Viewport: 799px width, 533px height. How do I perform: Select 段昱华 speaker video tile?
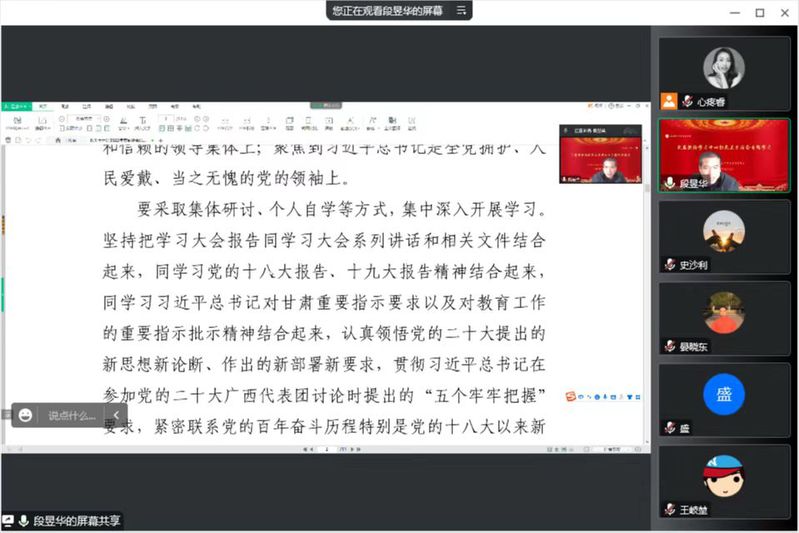(x=723, y=155)
